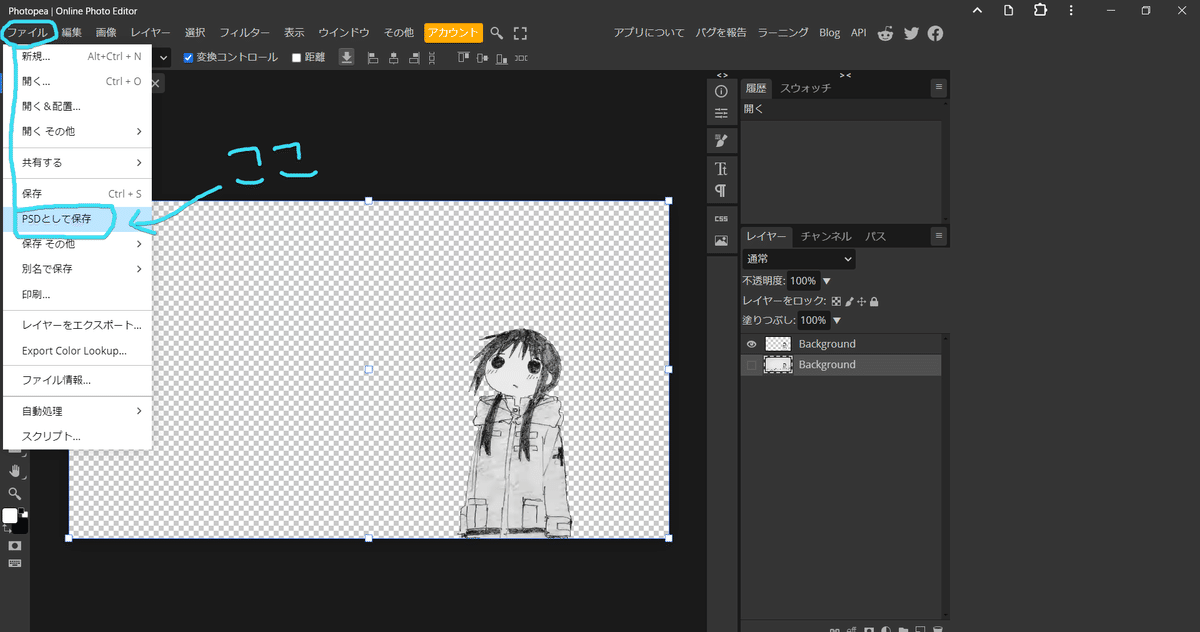1200x632 pixels.
Task: Open the on-screen keyboard shortcuts icon
Action: 14,563
